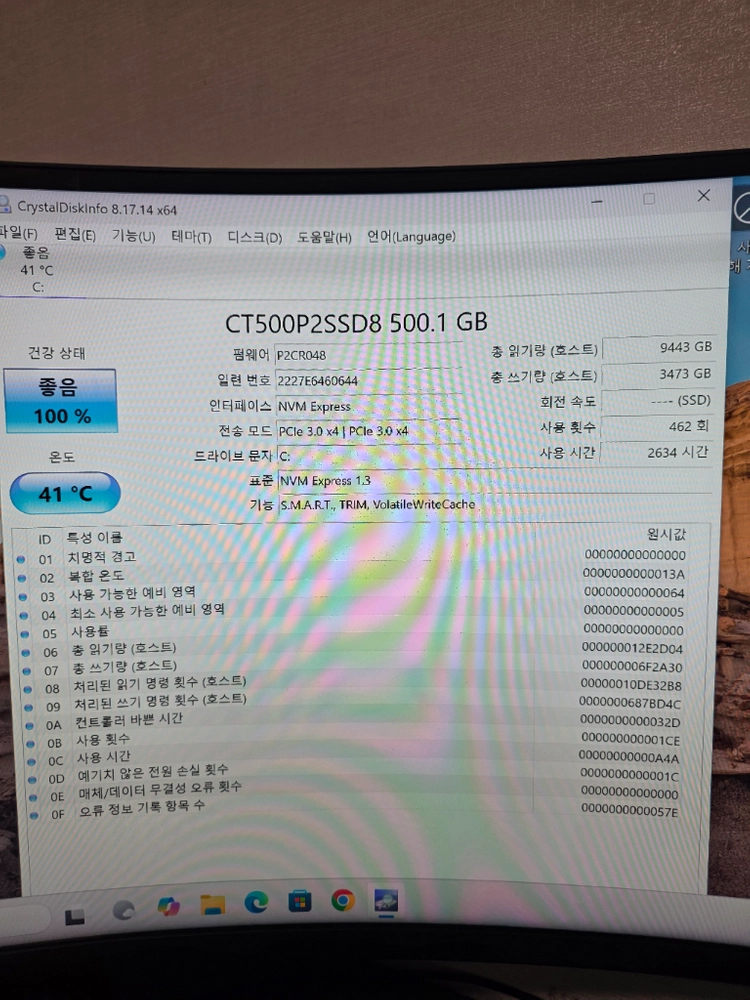Screen dimensions: 750x1000
Task: Click the power-on hours value 2634 시간
Action: [656, 453]
